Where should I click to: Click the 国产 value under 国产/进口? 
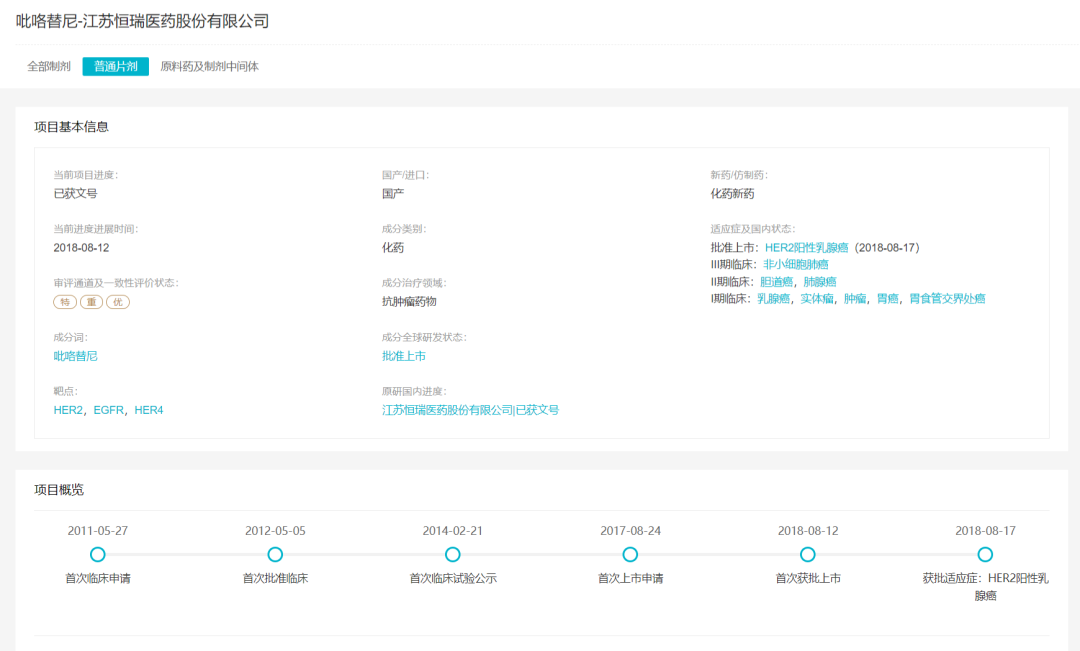click(x=393, y=194)
